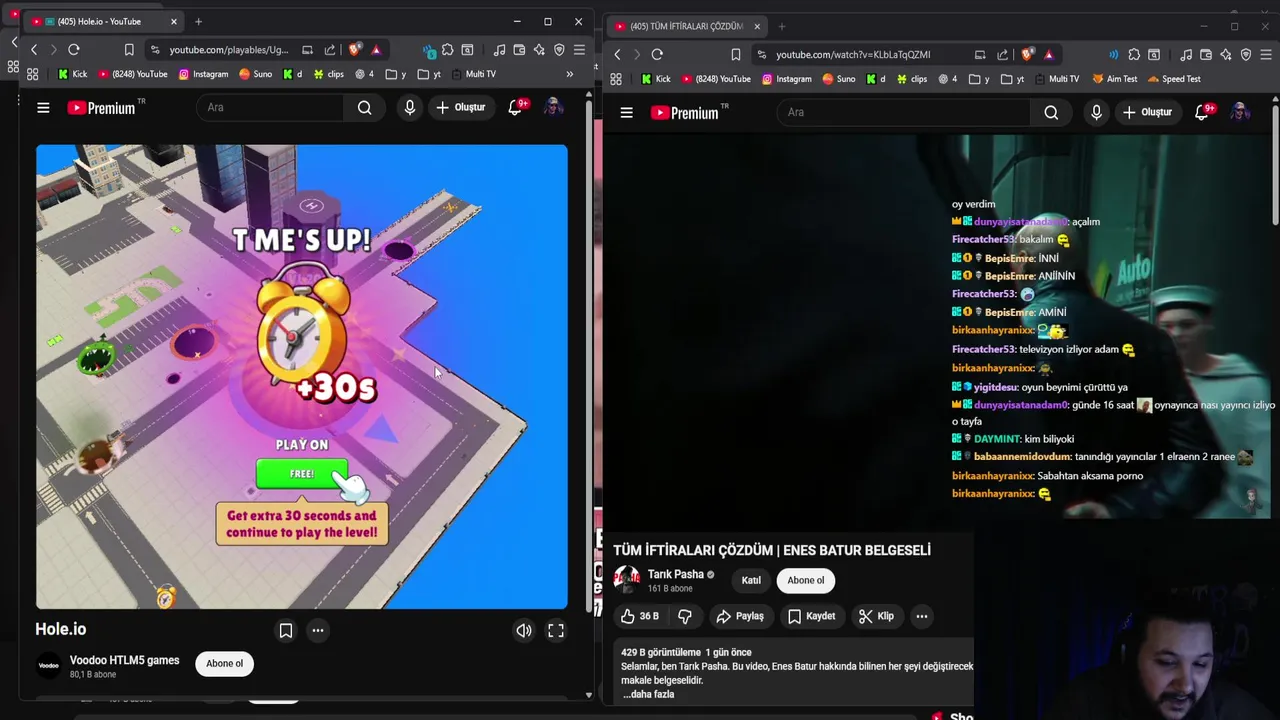The image size is (1280, 720).
Task: Open Aim Test bookmark in right browser
Action: tap(1115, 79)
